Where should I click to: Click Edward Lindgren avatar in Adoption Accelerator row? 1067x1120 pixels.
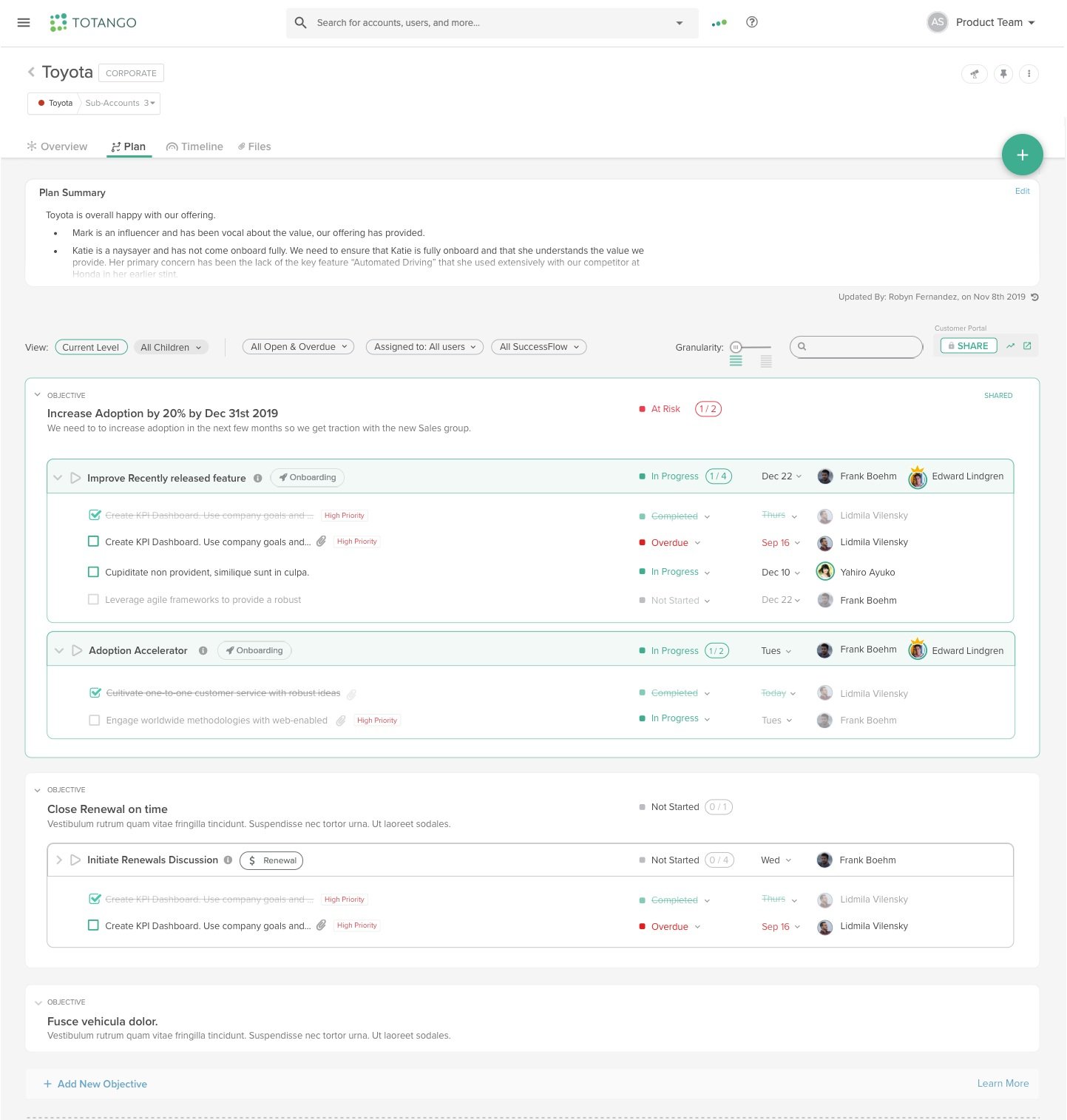click(x=918, y=650)
